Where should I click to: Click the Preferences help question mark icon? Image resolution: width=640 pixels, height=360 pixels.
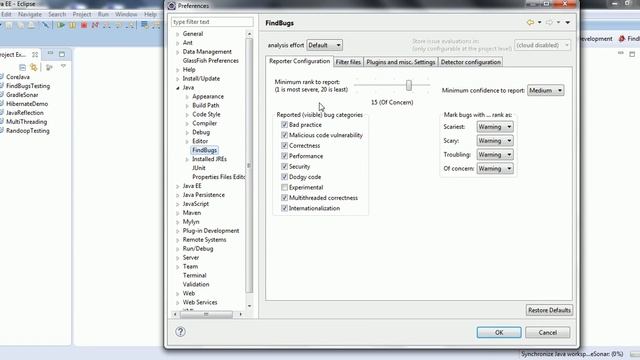180,331
